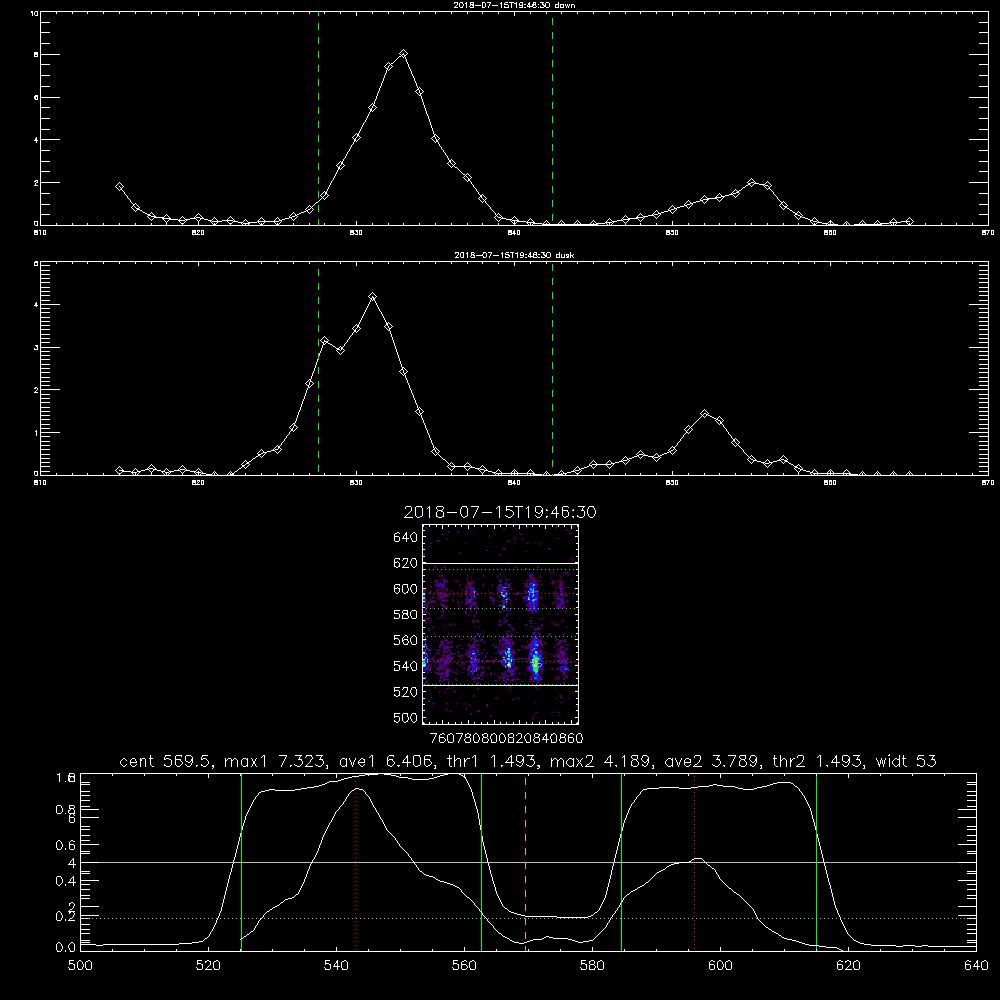The height and width of the screenshot is (1000, 1000).
Task: Select the 'max1 7.323' value
Action: (x=274, y=761)
